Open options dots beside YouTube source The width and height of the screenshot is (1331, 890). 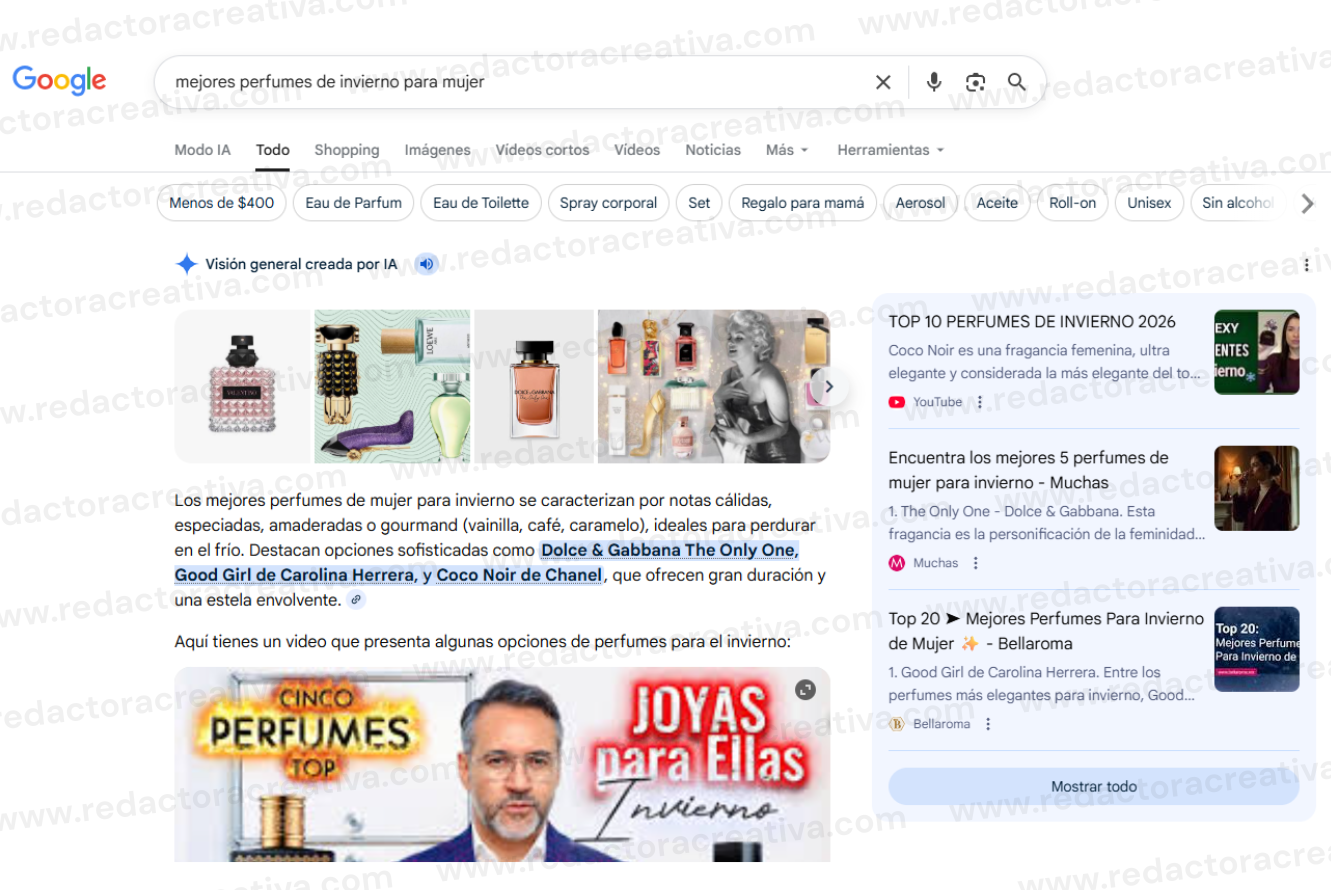click(x=980, y=402)
